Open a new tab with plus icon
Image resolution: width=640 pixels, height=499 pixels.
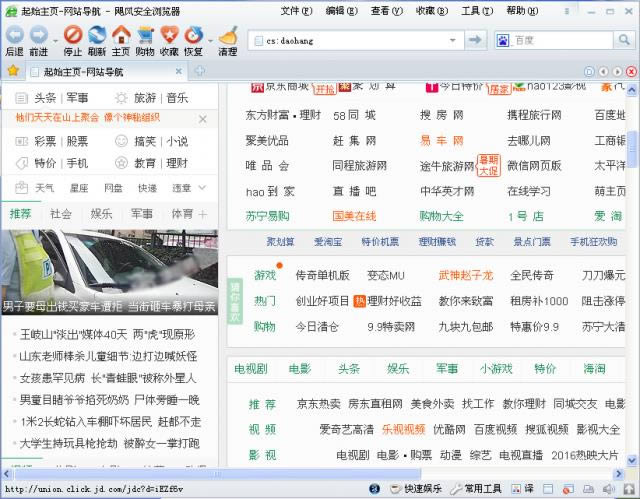pyautogui.click(x=199, y=71)
